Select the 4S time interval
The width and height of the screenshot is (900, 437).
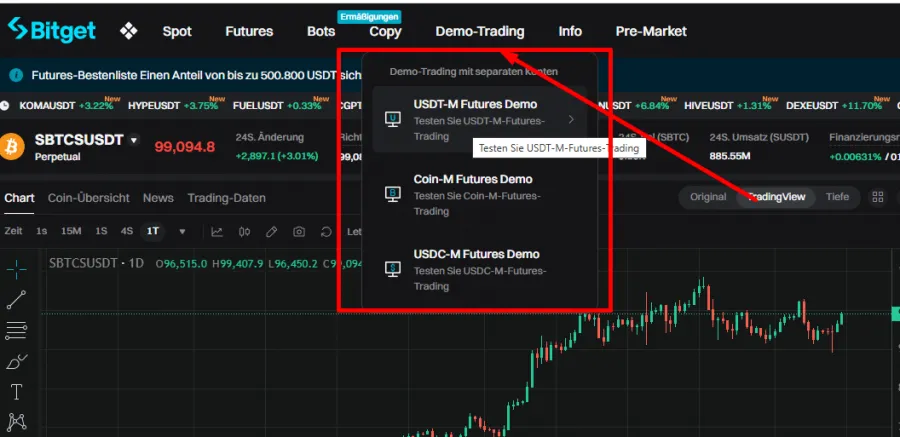(x=126, y=231)
